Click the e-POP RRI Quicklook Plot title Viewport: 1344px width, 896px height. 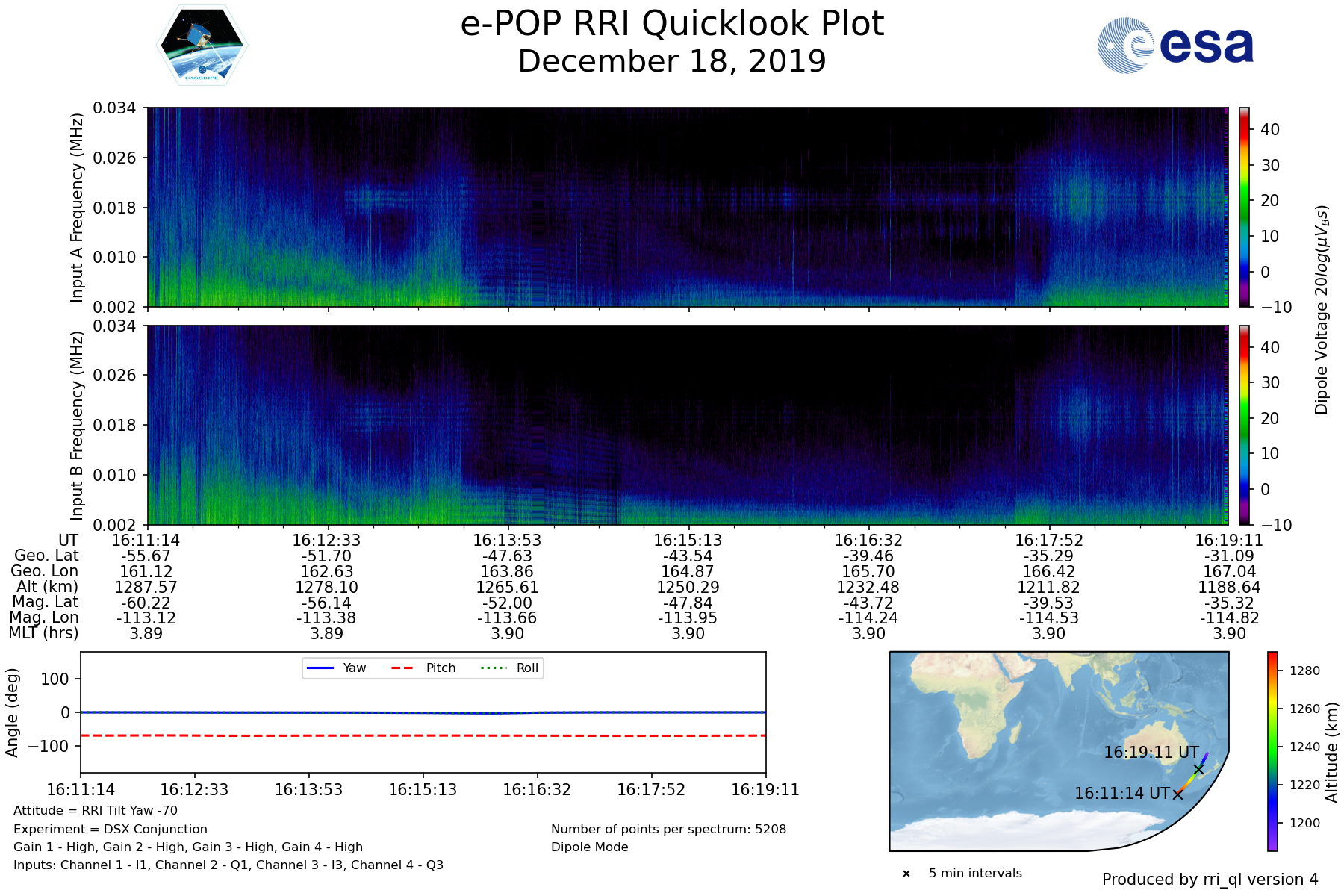tap(672, 24)
